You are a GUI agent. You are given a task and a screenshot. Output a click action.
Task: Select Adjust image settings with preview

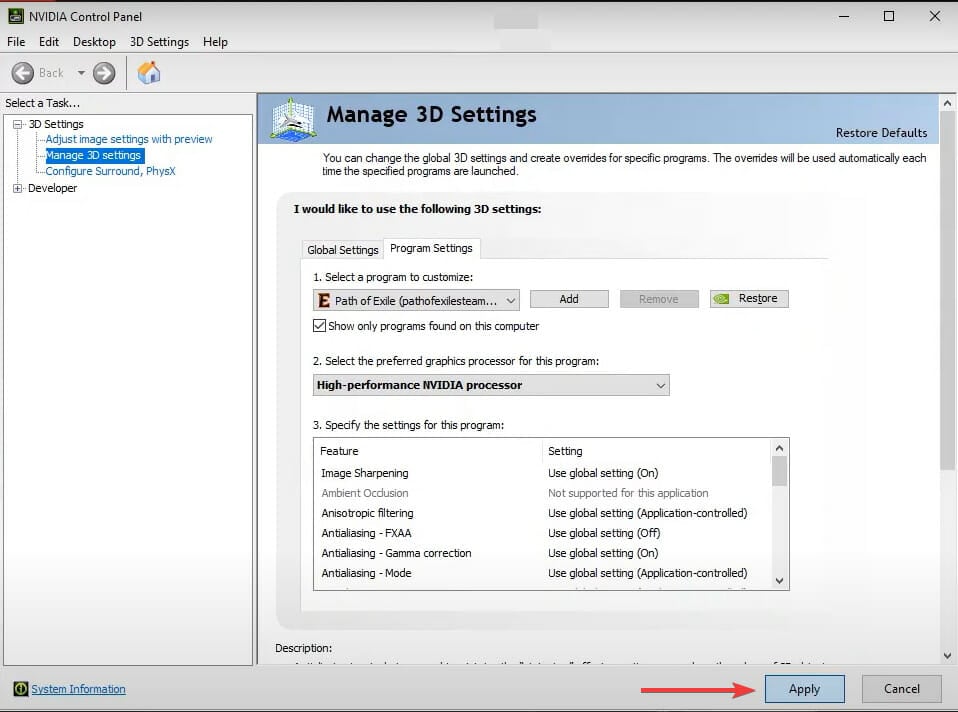(129, 139)
